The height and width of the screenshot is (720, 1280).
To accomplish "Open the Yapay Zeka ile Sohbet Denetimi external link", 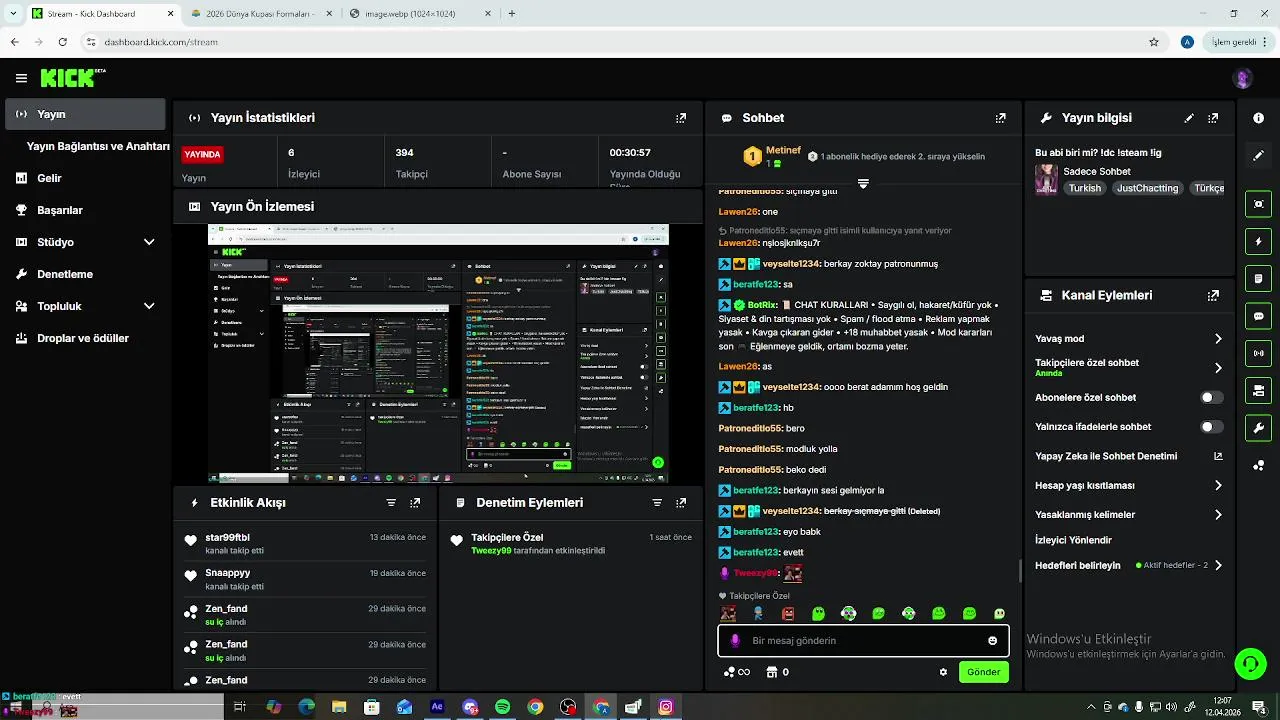I will 1218,456.
